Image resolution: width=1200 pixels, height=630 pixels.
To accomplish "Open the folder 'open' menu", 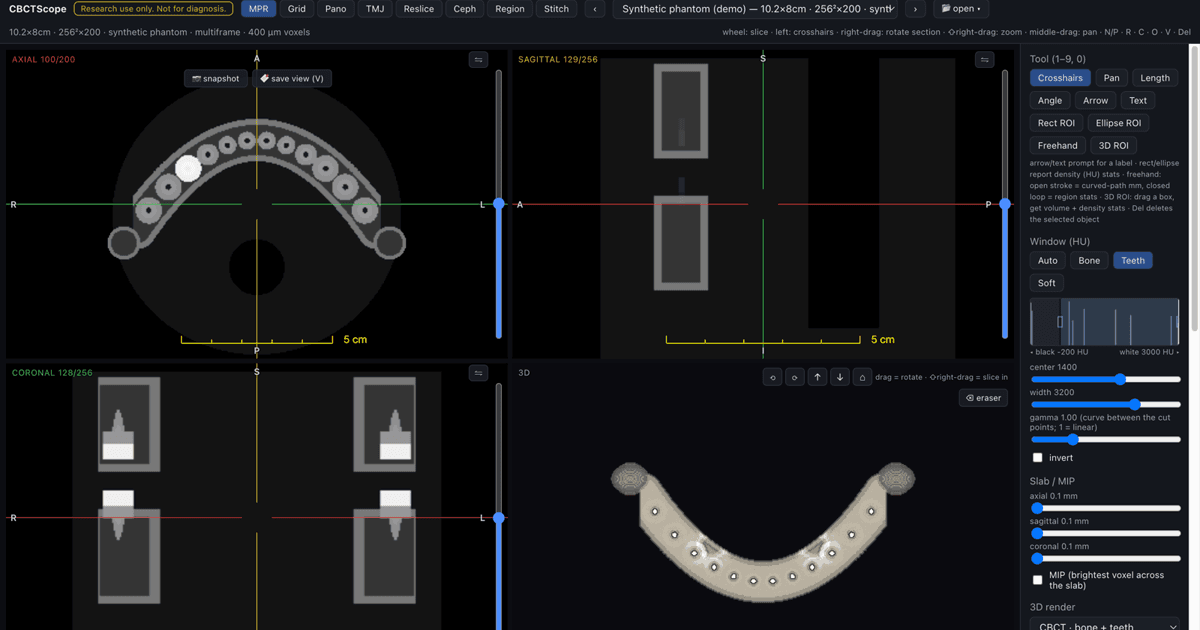I will tap(961, 9).
